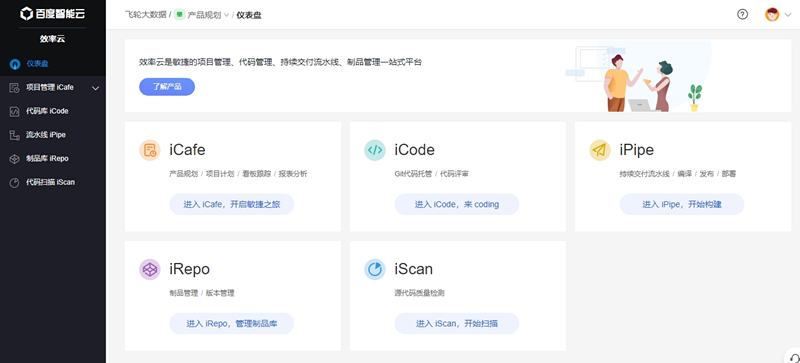The image size is (800, 363).
Task: Click the iScan card heading
Action: pyautogui.click(x=413, y=269)
